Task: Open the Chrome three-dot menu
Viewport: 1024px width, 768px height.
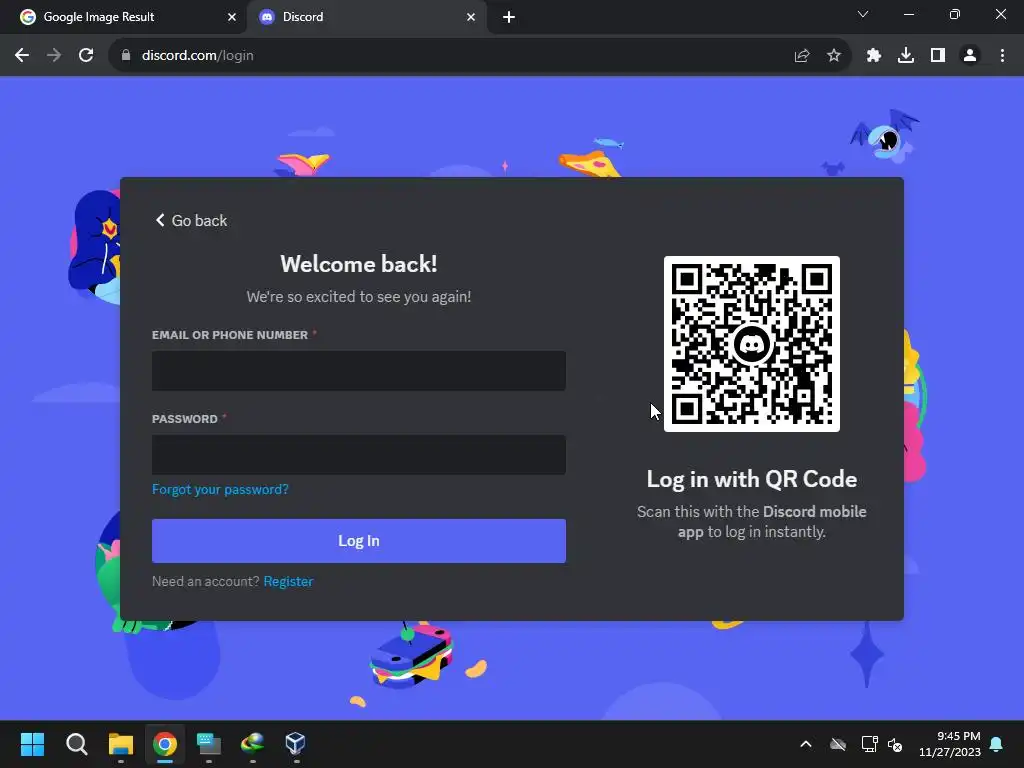Action: (x=1002, y=56)
